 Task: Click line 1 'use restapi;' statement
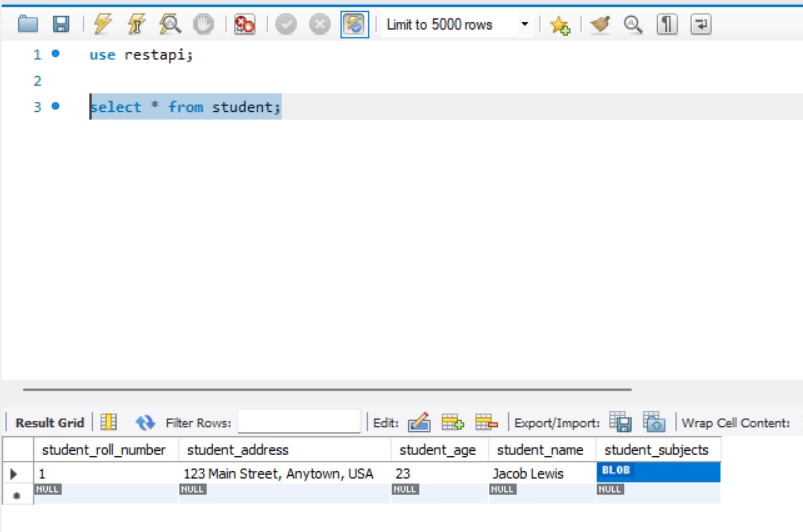(x=141, y=54)
